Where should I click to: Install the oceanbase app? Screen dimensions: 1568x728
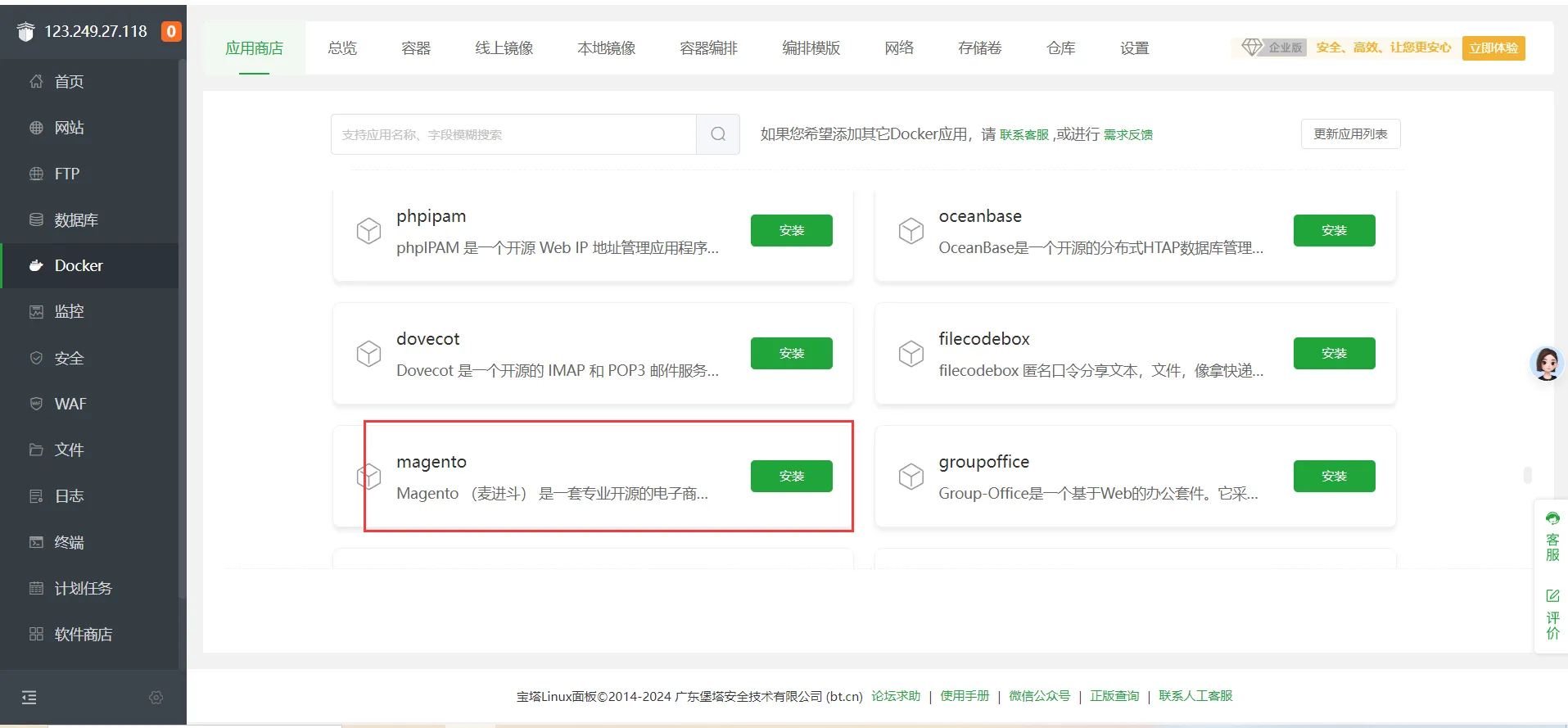click(x=1335, y=231)
